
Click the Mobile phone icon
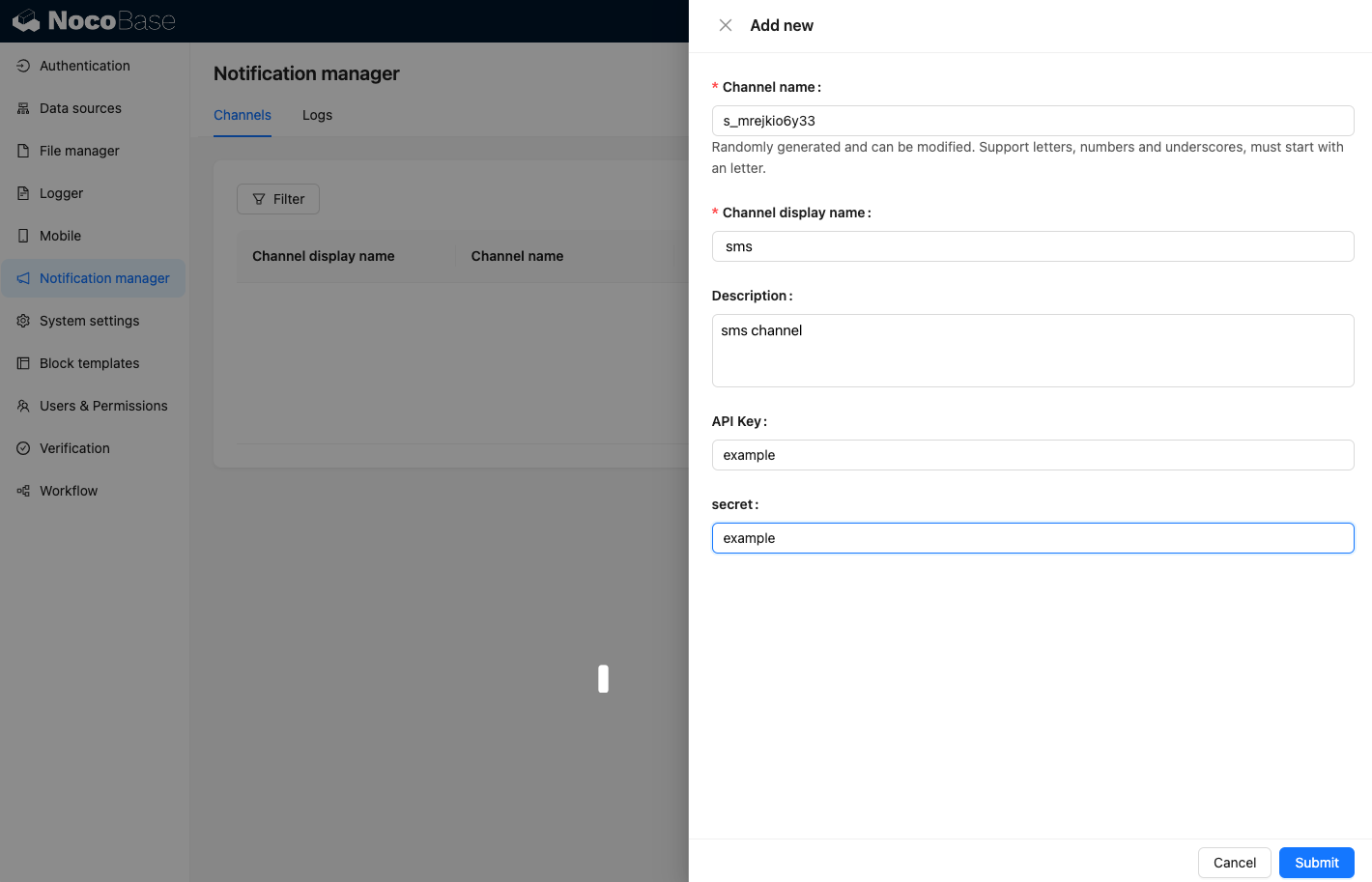(23, 236)
